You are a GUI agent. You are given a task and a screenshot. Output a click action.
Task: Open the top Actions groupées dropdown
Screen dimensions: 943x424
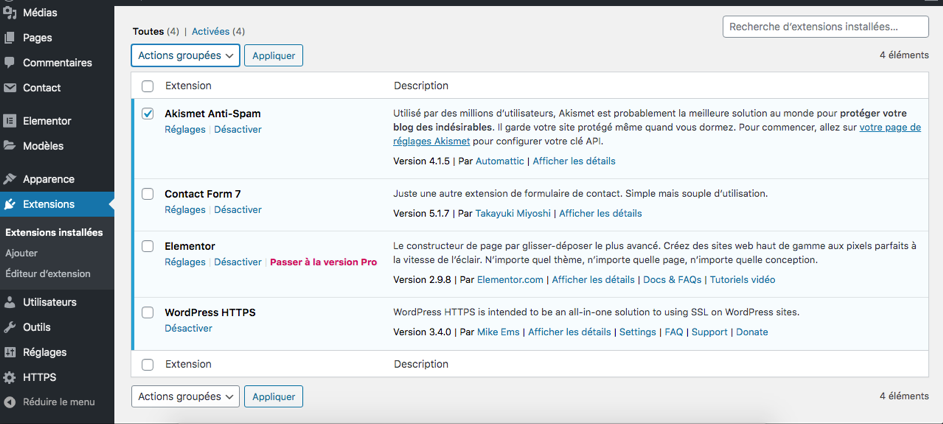pyautogui.click(x=185, y=55)
